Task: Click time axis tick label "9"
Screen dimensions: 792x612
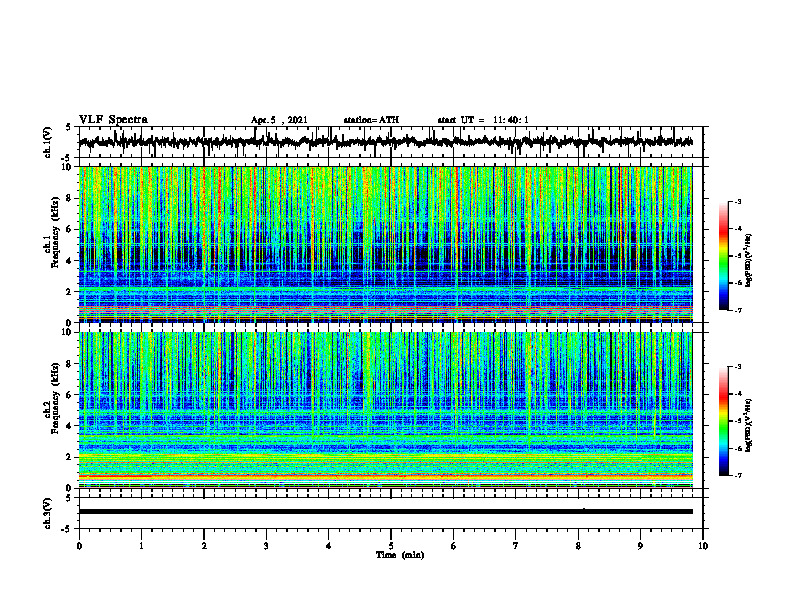Action: tap(640, 546)
